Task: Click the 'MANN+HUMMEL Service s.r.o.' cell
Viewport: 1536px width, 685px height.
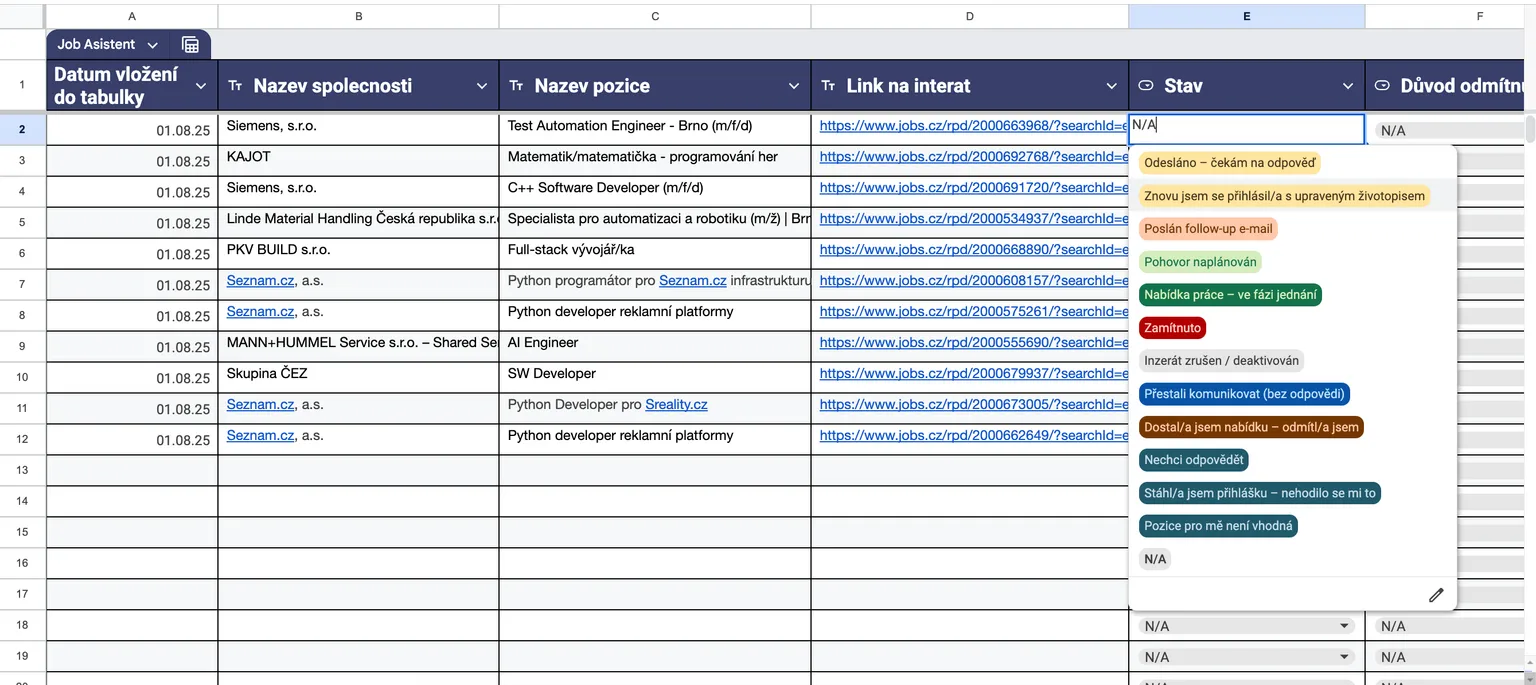Action: coord(358,346)
